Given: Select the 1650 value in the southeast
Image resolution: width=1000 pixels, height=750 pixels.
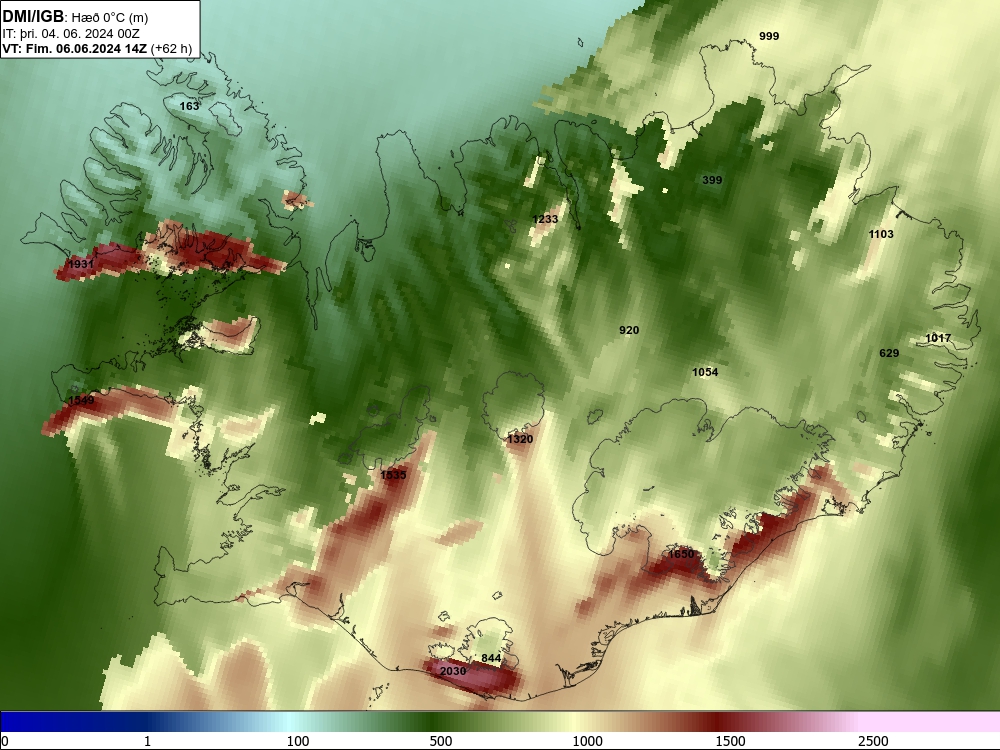Looking at the screenshot, I should pos(681,554).
